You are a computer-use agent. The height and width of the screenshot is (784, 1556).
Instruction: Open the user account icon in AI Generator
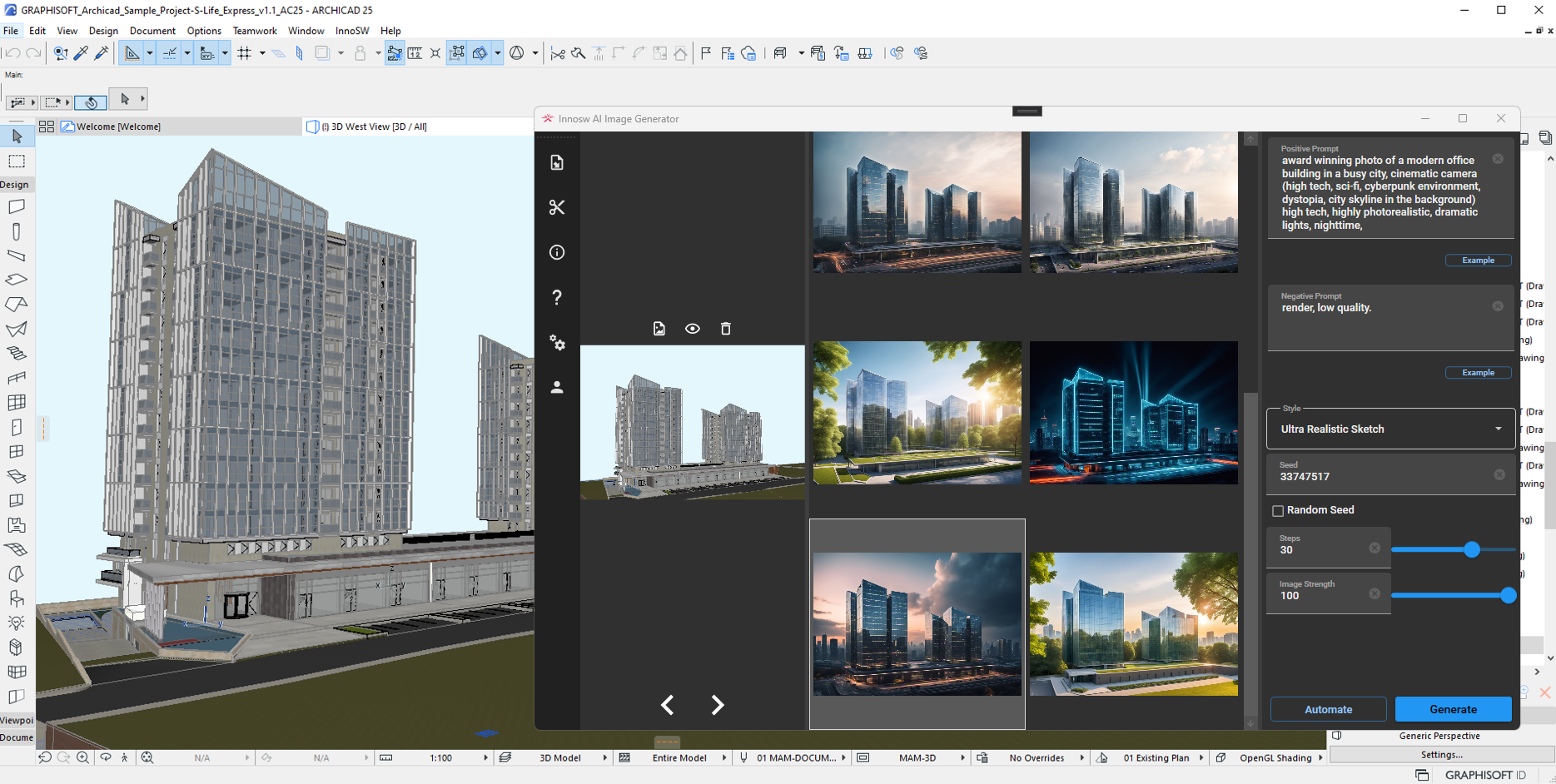pos(557,387)
